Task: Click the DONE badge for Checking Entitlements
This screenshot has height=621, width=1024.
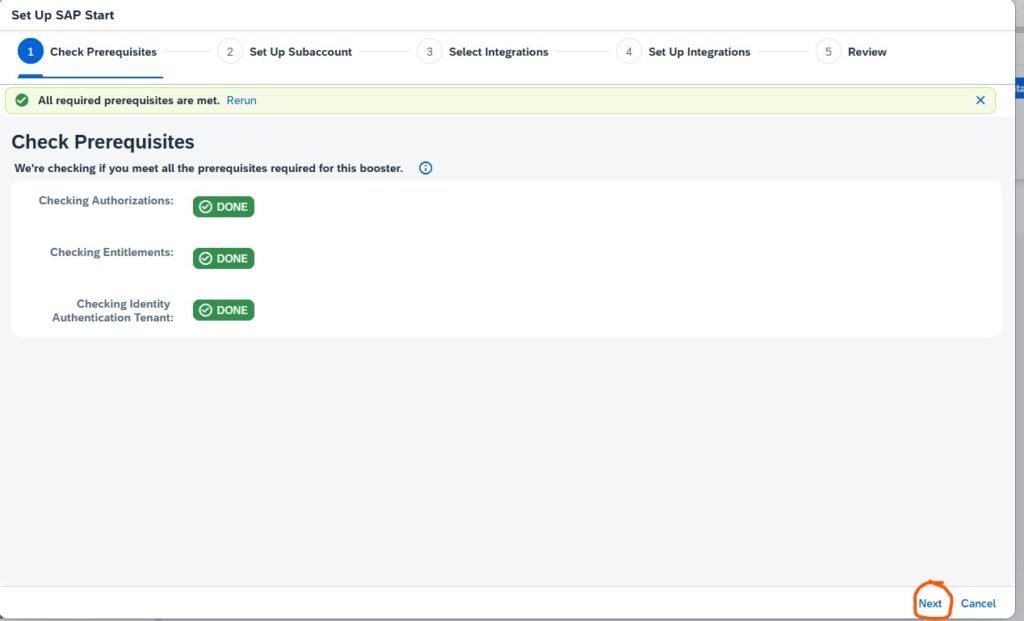Action: point(223,259)
